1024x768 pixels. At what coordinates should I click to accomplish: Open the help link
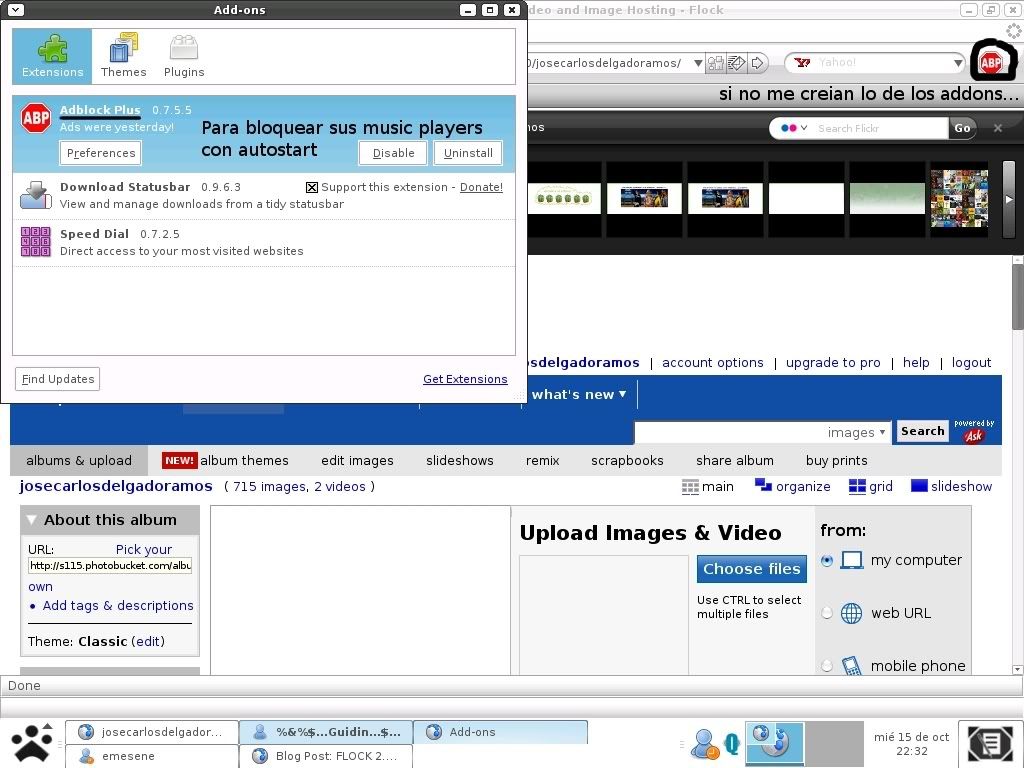[x=916, y=362]
